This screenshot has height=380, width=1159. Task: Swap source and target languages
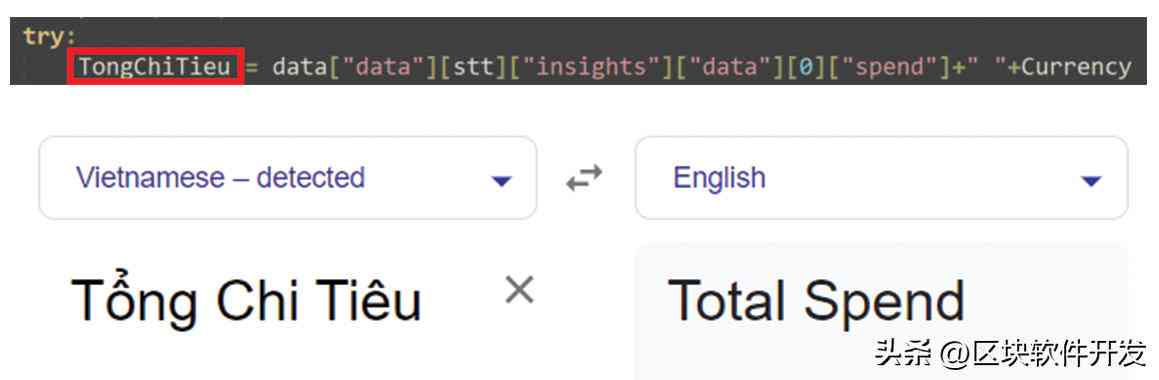click(x=585, y=178)
